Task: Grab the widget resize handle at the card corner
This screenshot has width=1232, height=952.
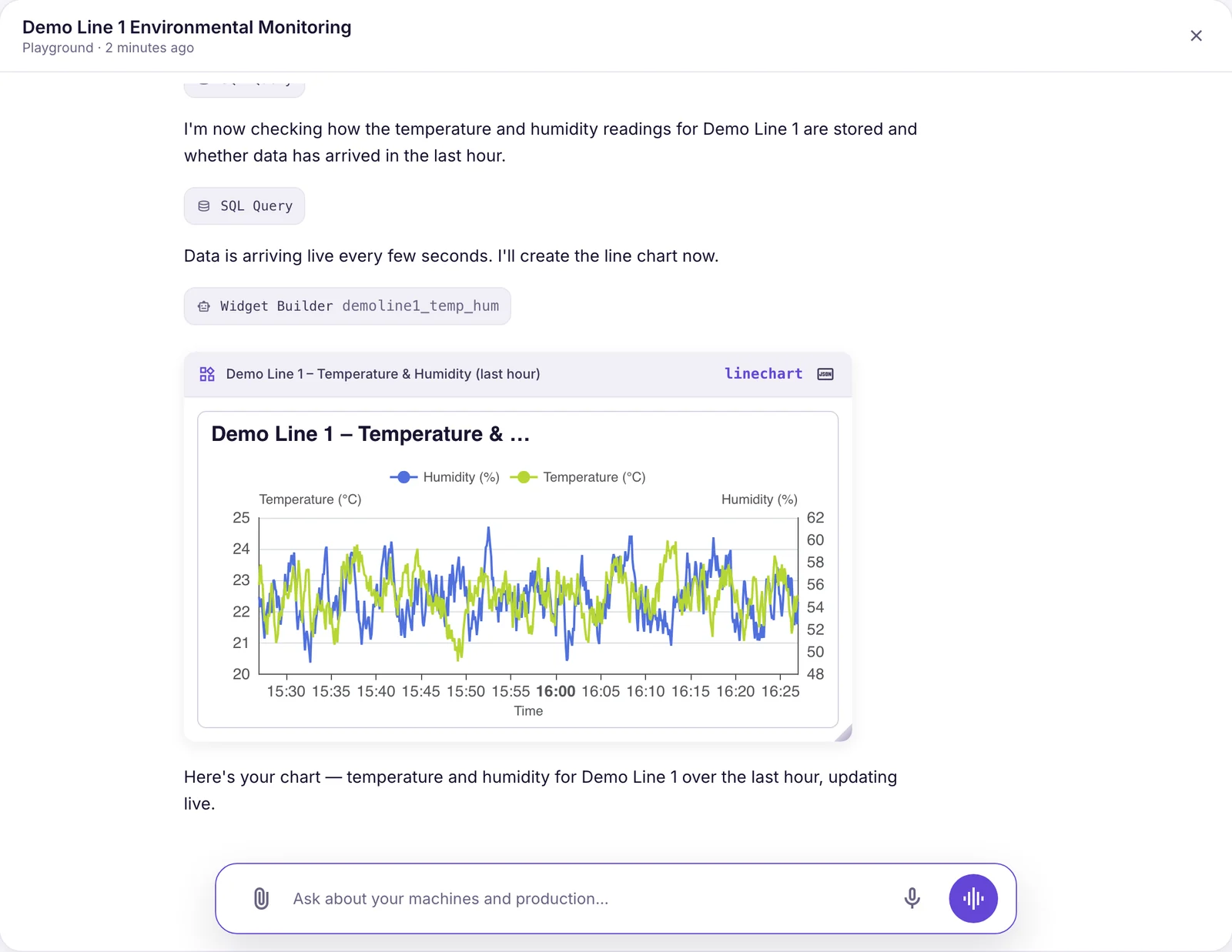Action: click(x=844, y=733)
